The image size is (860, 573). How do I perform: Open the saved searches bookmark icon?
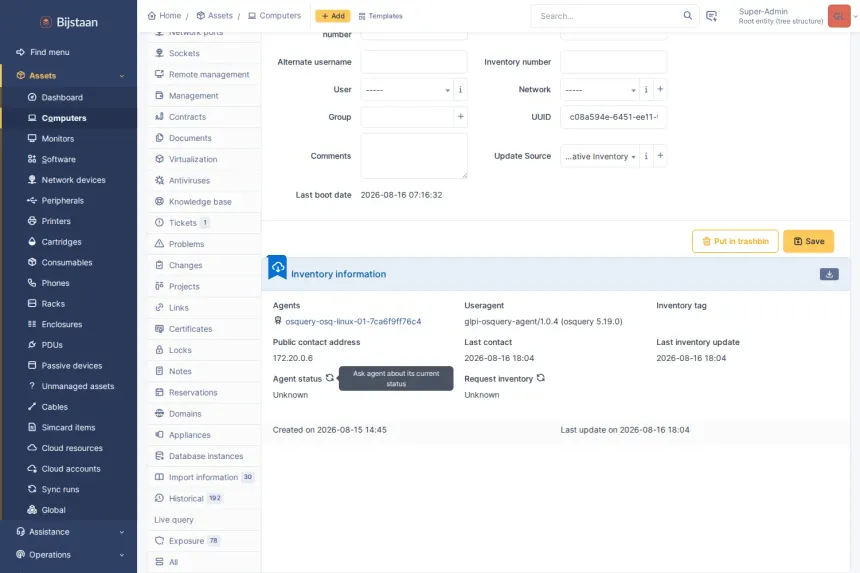pyautogui.click(x=711, y=16)
